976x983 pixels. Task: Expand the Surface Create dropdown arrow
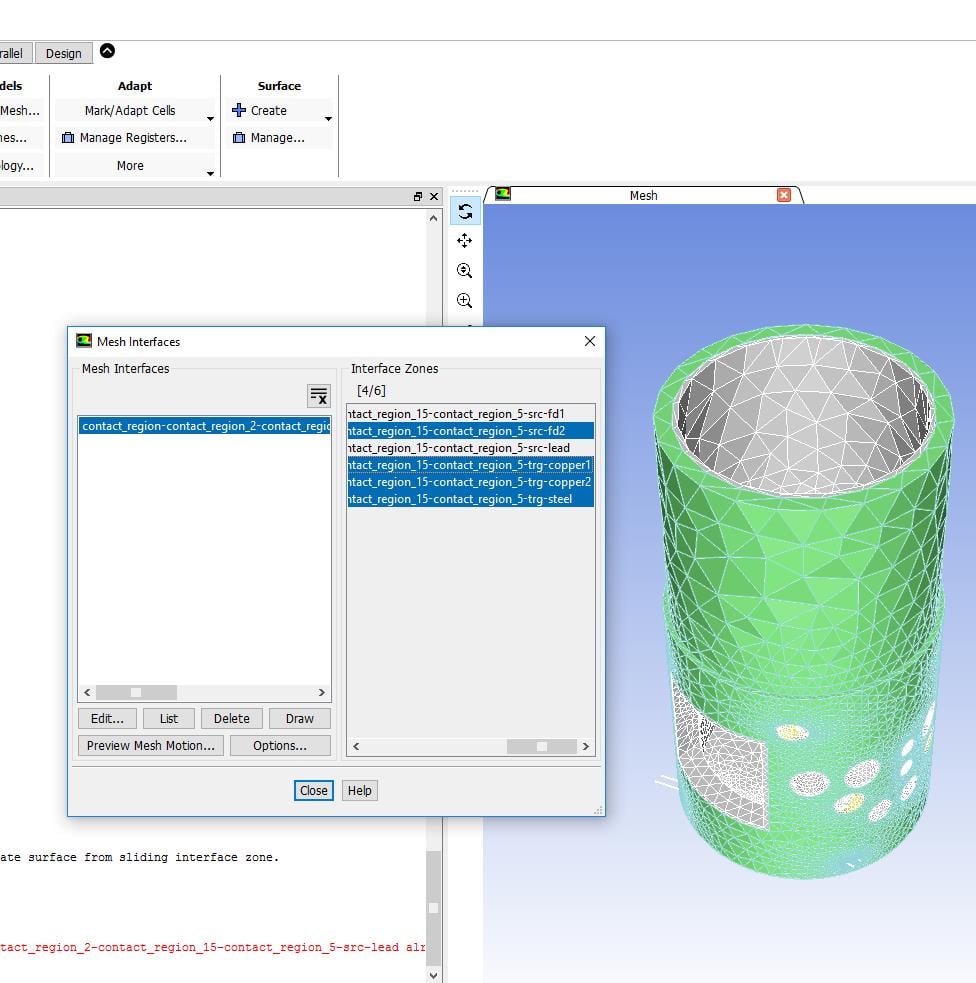point(328,118)
